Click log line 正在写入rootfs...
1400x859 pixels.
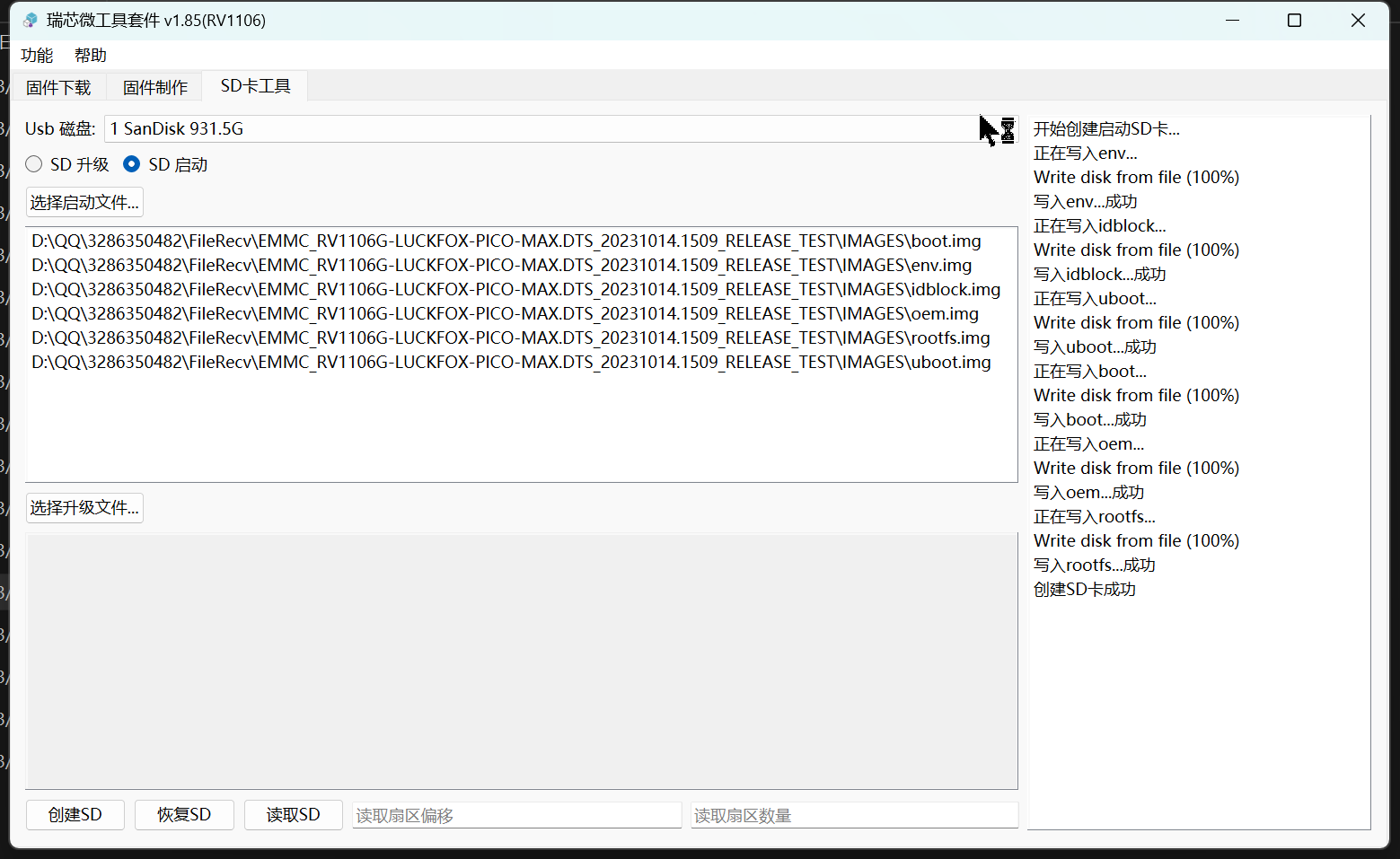[1095, 517]
